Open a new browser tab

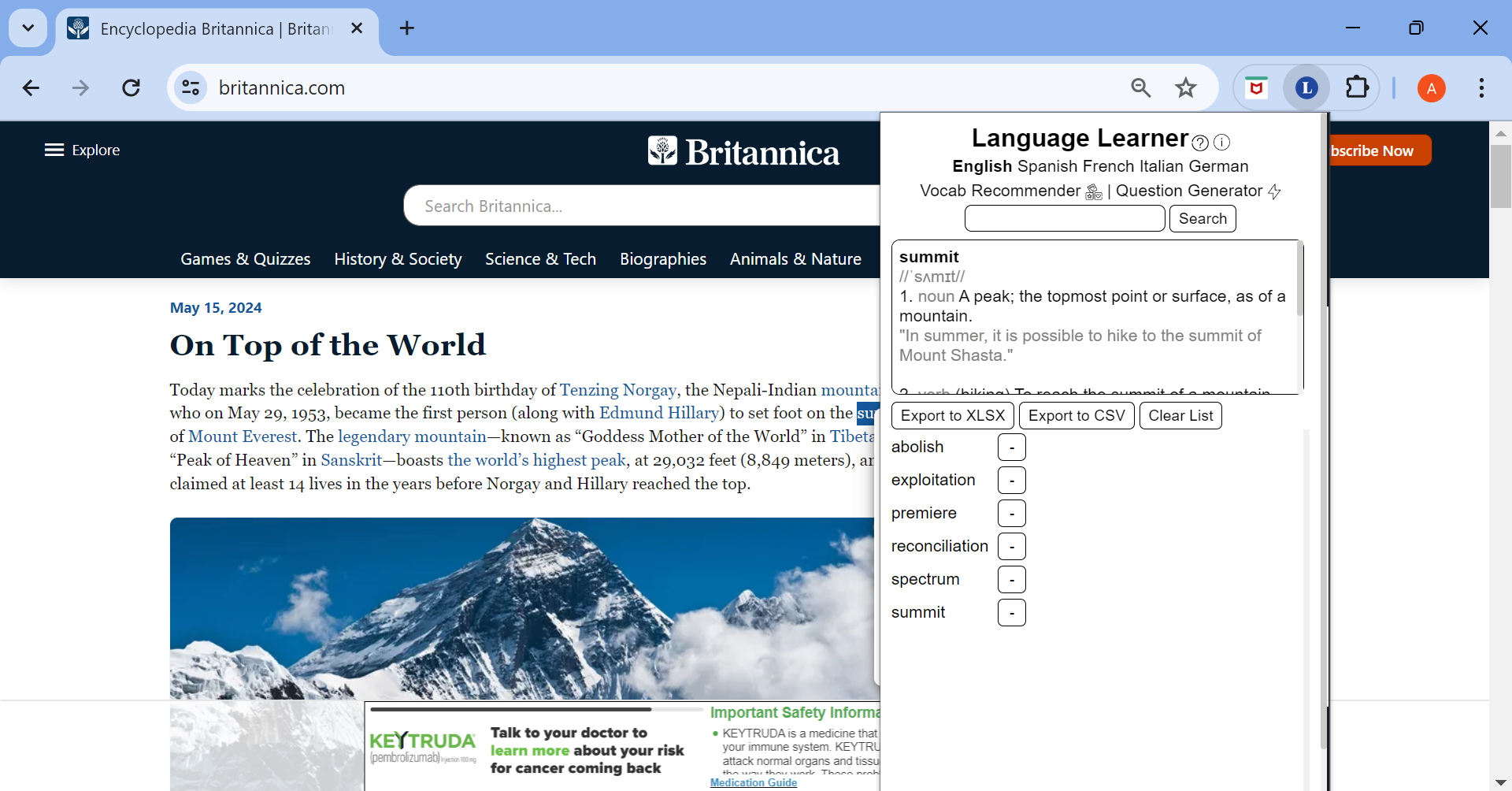point(407,28)
